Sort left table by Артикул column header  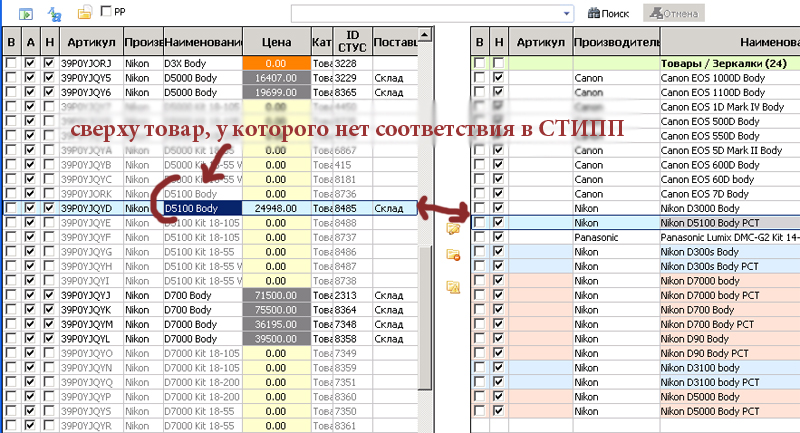tap(91, 42)
